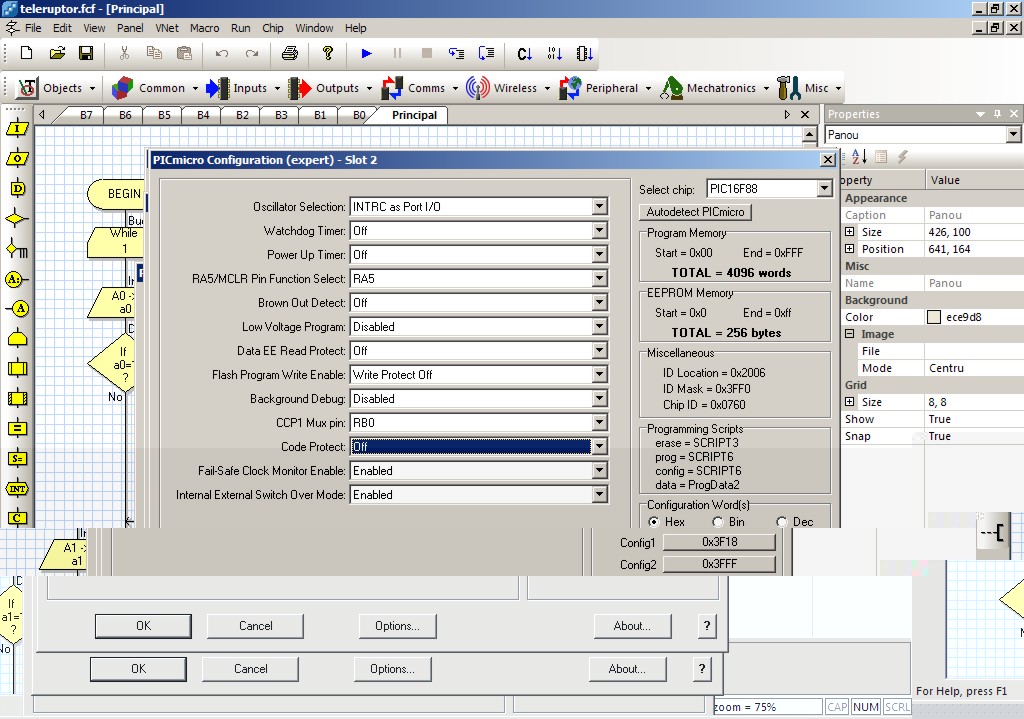Click the Run play icon in toolbar
The height and width of the screenshot is (719, 1024).
point(366,54)
